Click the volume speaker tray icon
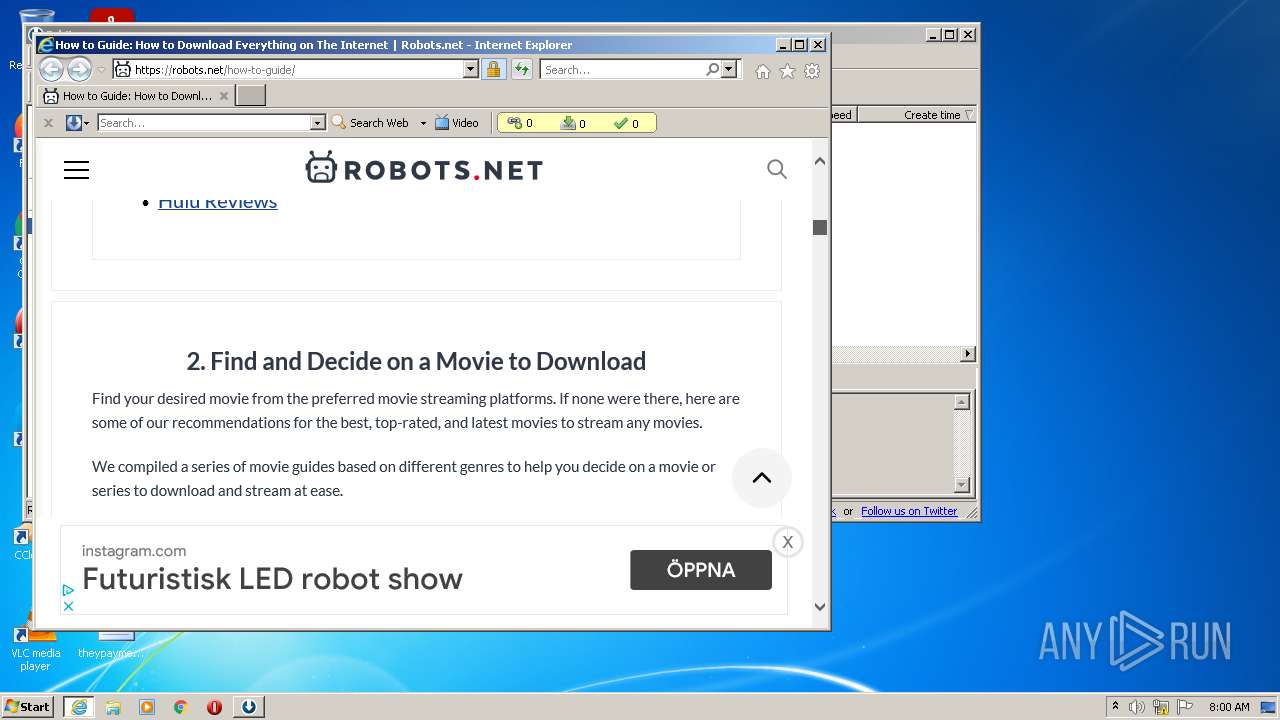This screenshot has width=1280, height=720. 1137,707
